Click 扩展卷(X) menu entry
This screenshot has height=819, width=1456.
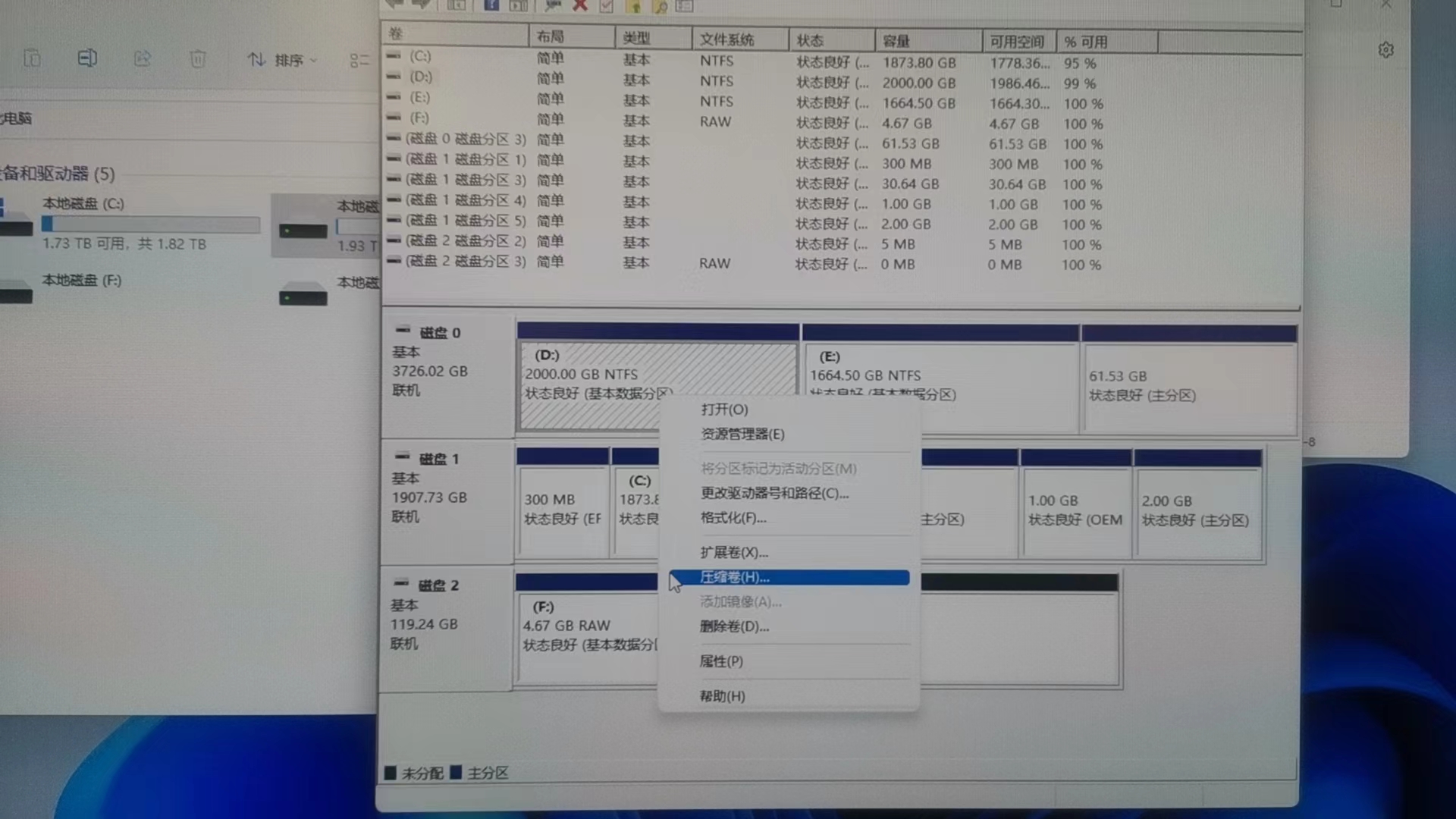734,552
